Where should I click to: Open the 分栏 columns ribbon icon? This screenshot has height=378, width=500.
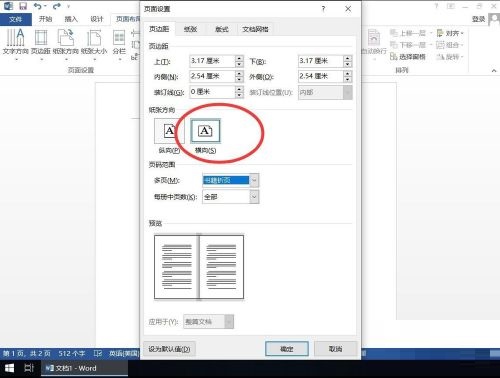tap(119, 44)
